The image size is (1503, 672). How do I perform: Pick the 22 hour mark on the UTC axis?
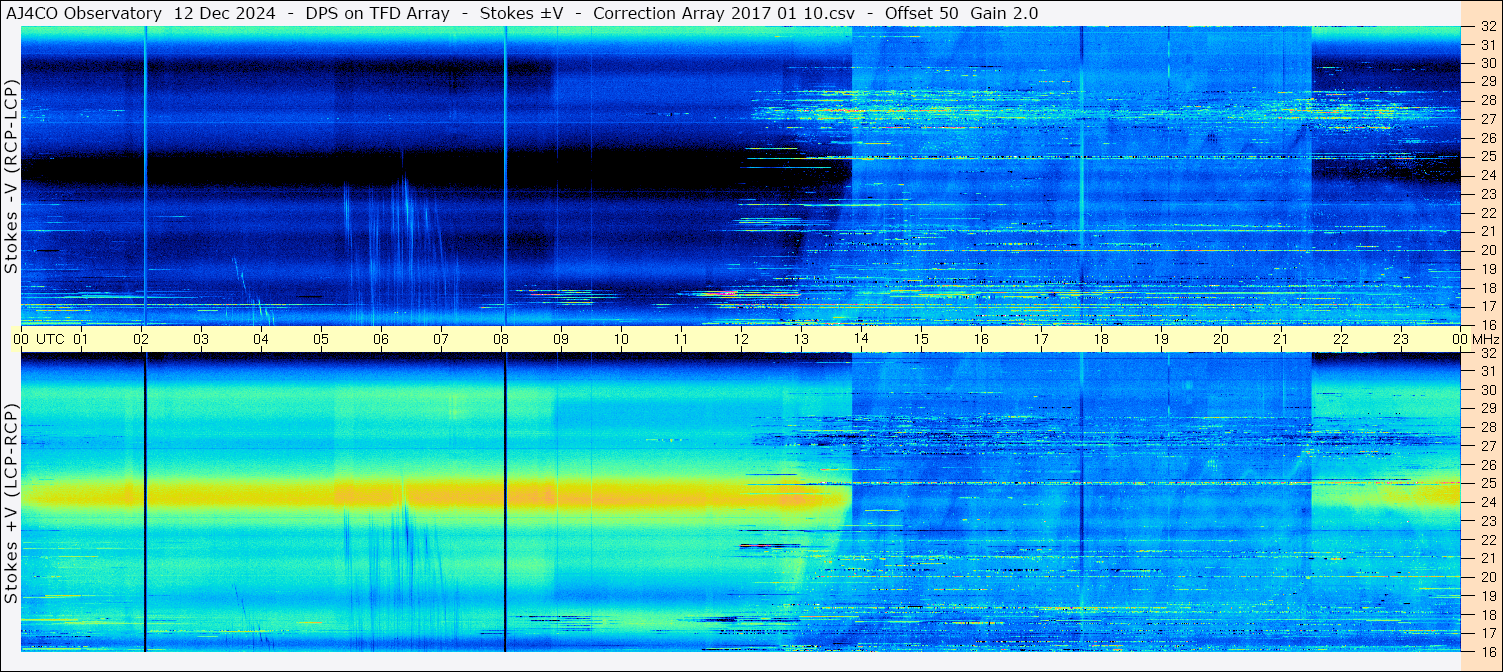click(1341, 339)
